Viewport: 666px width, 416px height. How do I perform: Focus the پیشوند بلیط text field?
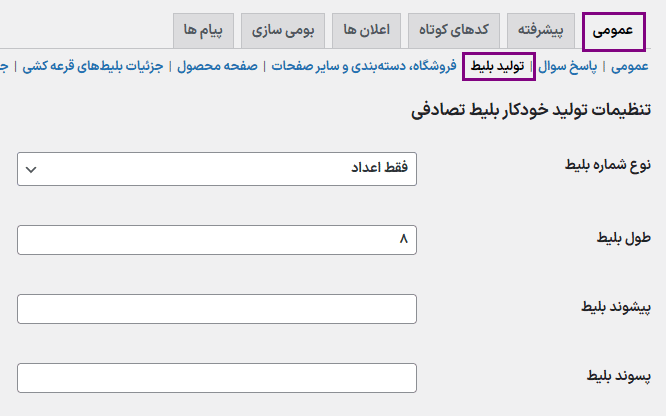click(x=217, y=309)
